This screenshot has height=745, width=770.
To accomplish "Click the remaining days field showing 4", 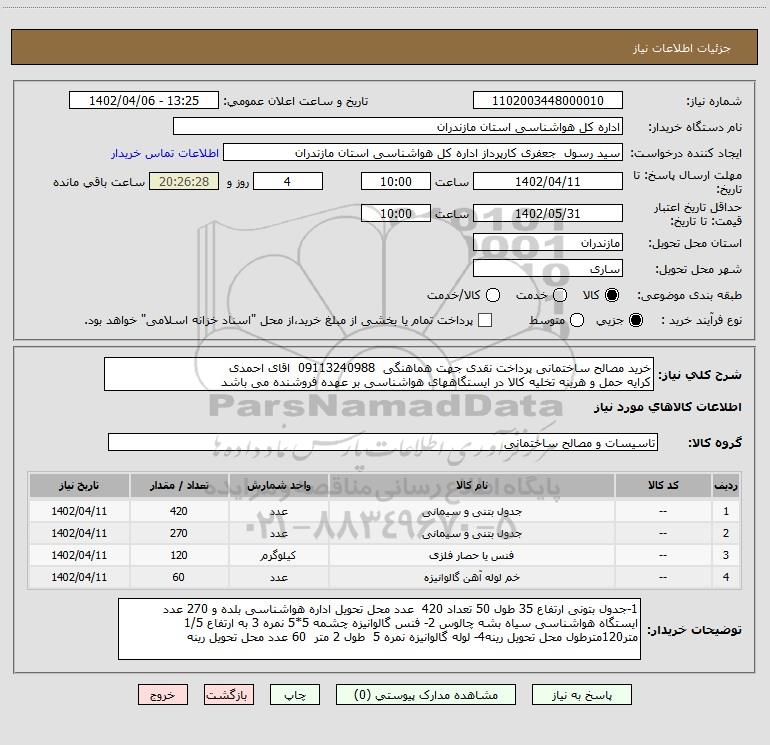I will 288,181.
